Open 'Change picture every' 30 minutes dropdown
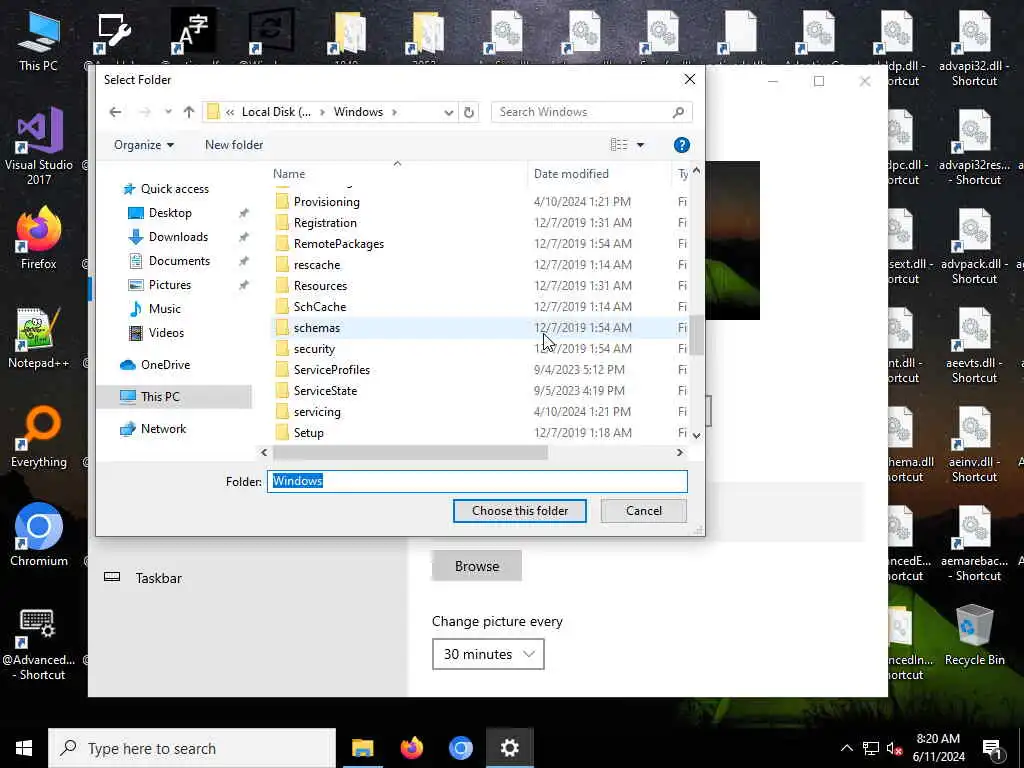Image resolution: width=1024 pixels, height=768 pixels. coord(488,654)
